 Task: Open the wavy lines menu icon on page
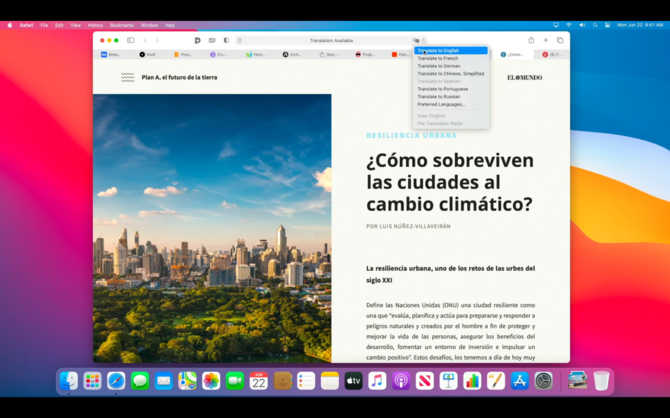coord(127,77)
